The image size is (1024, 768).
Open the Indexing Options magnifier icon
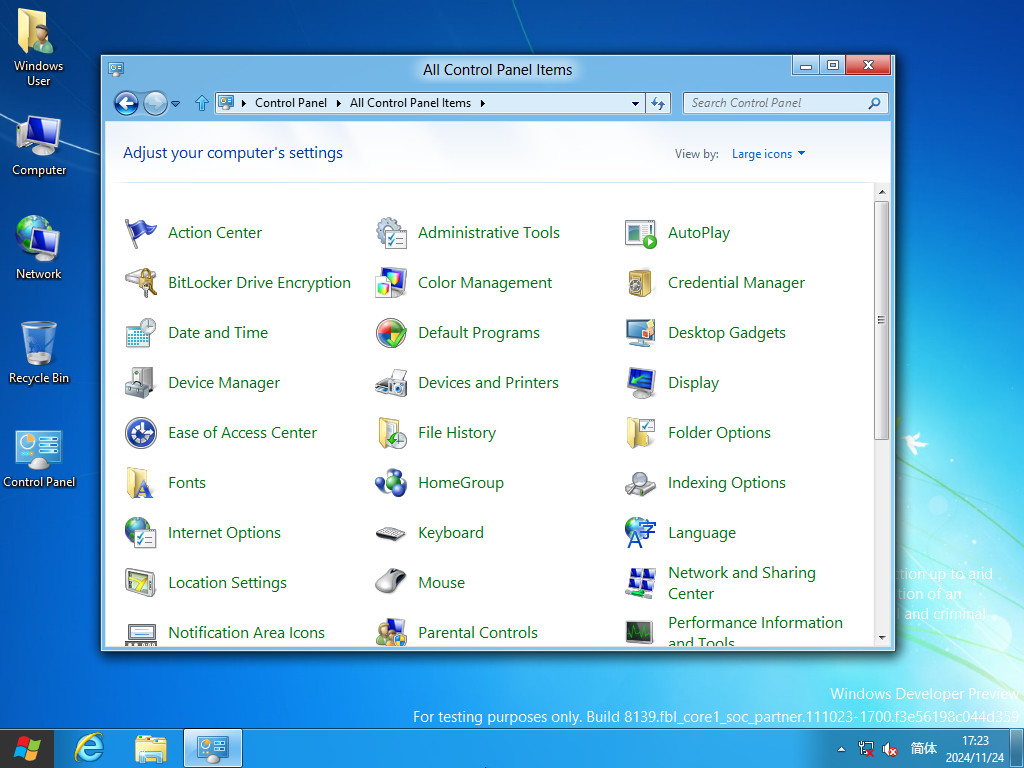641,483
